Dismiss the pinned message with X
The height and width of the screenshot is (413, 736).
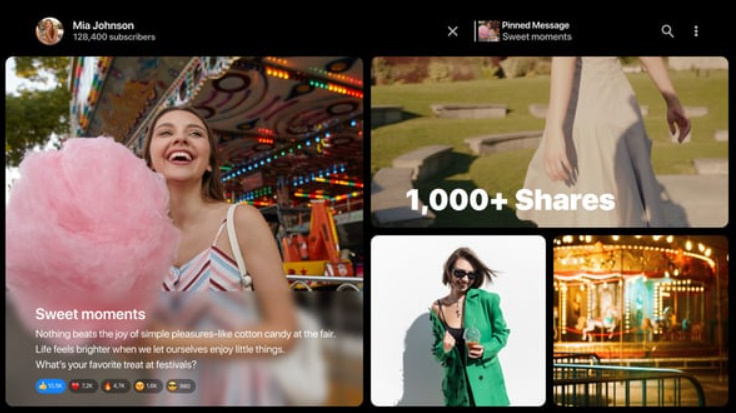452,31
